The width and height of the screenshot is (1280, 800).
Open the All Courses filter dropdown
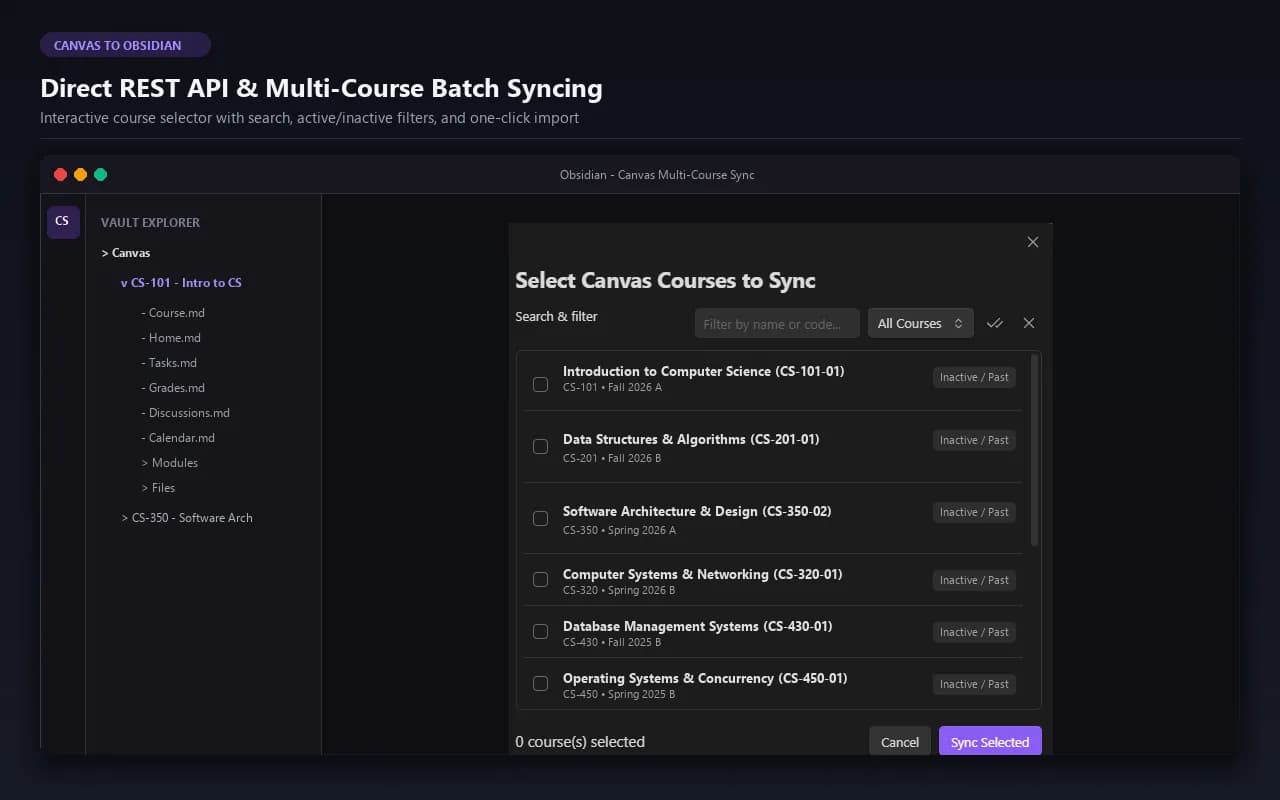point(920,323)
